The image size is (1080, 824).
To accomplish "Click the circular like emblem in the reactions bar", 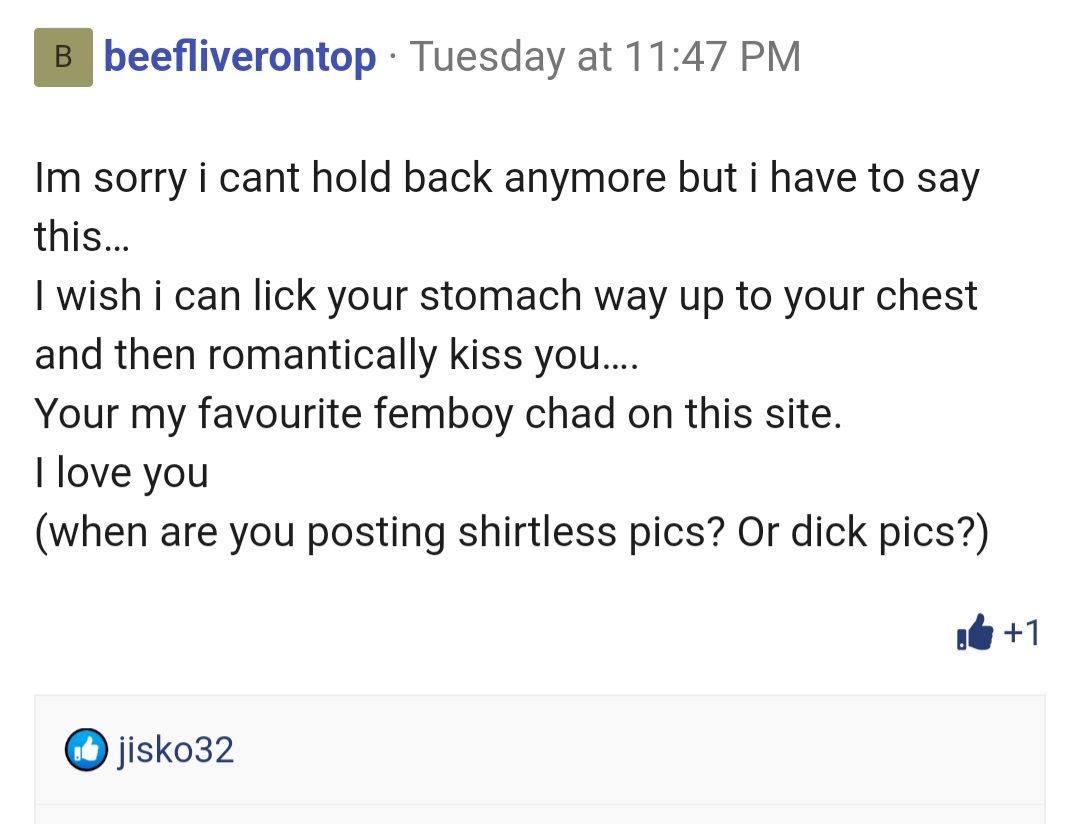I will (86, 750).
